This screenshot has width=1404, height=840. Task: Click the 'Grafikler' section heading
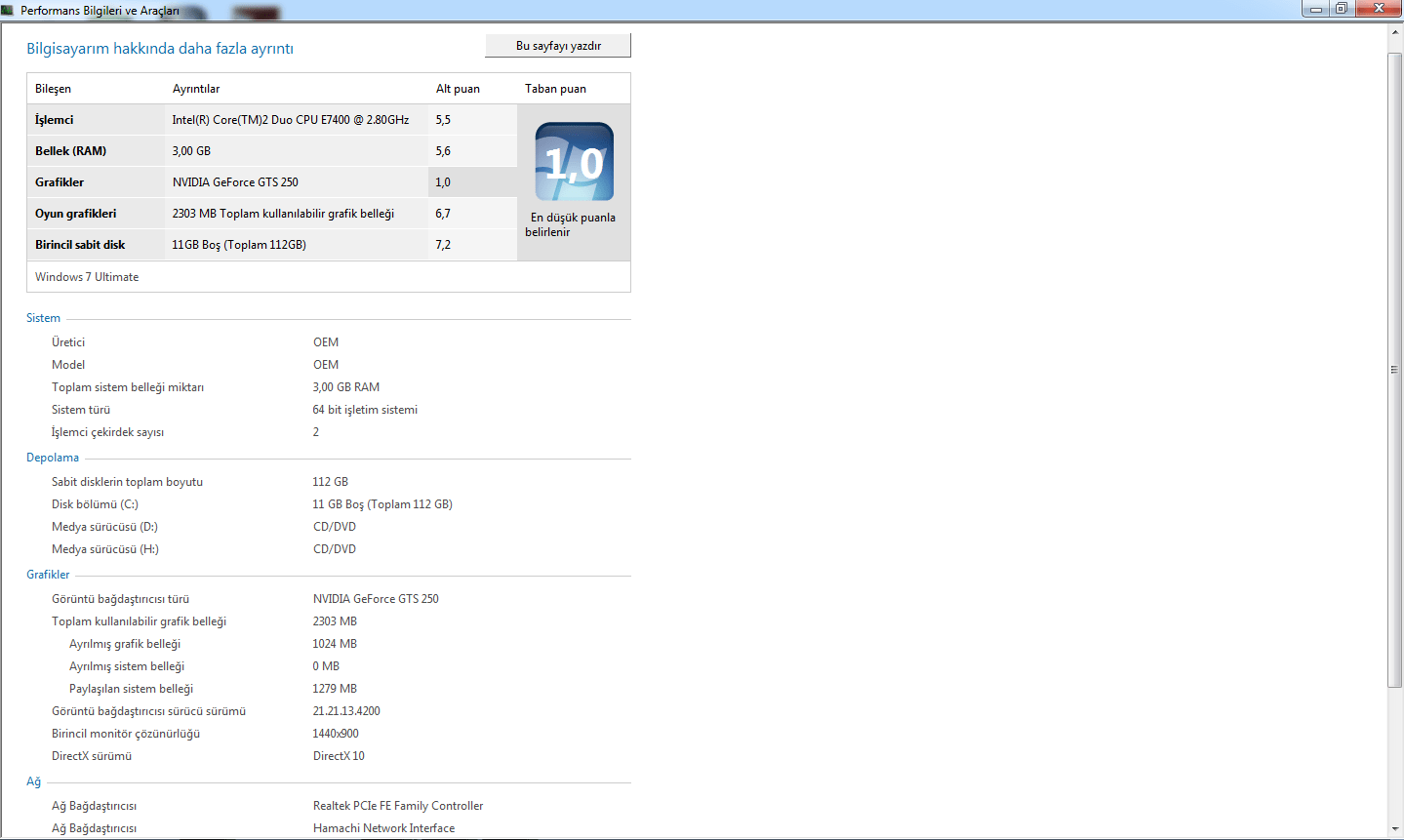(48, 575)
